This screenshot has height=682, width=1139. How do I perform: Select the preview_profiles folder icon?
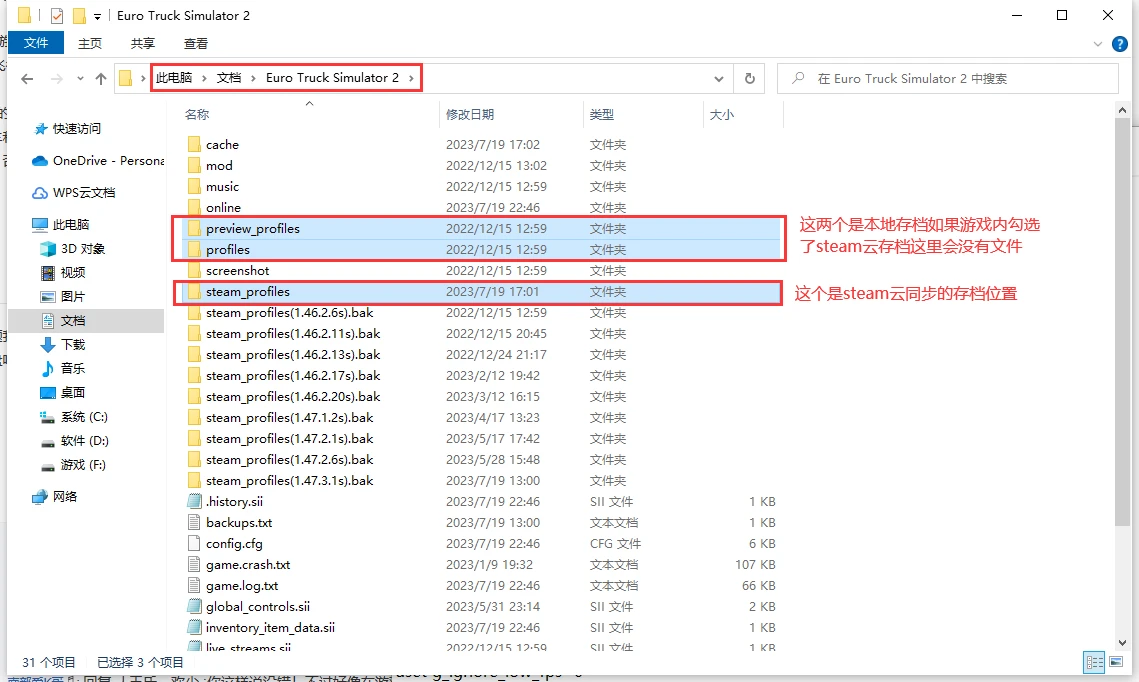click(x=194, y=228)
